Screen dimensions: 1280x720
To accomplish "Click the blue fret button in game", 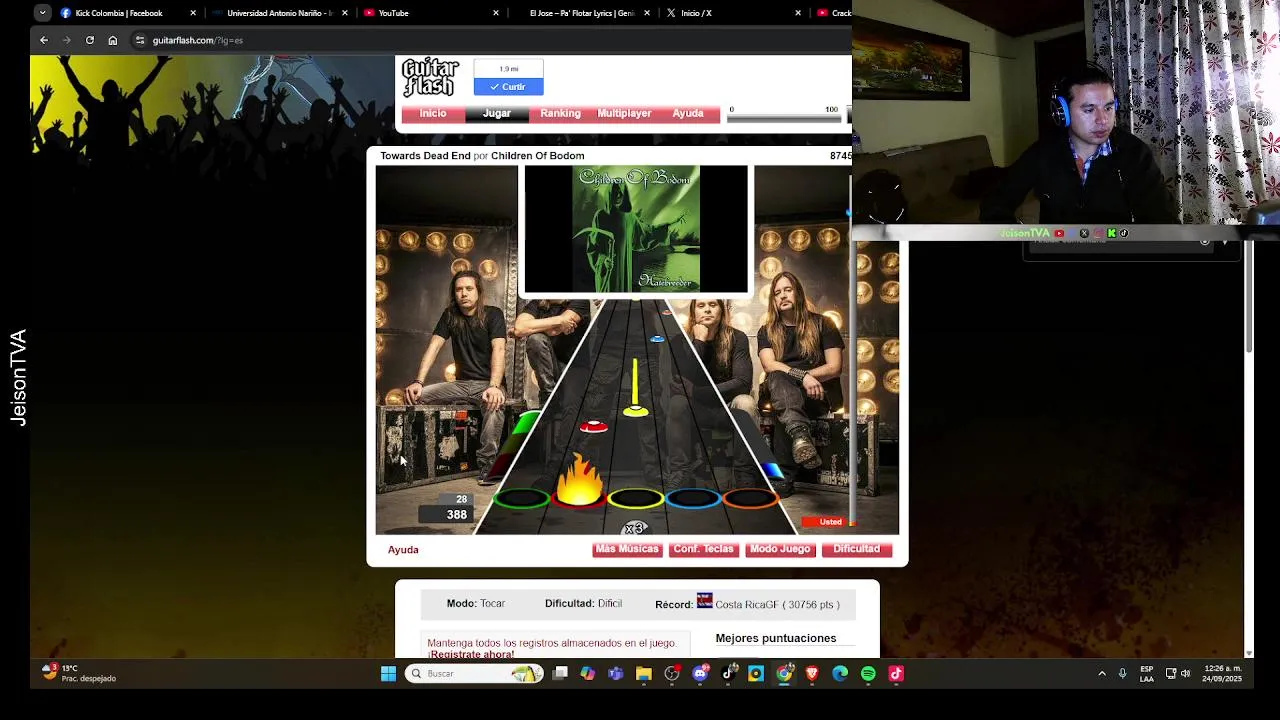I will (694, 498).
